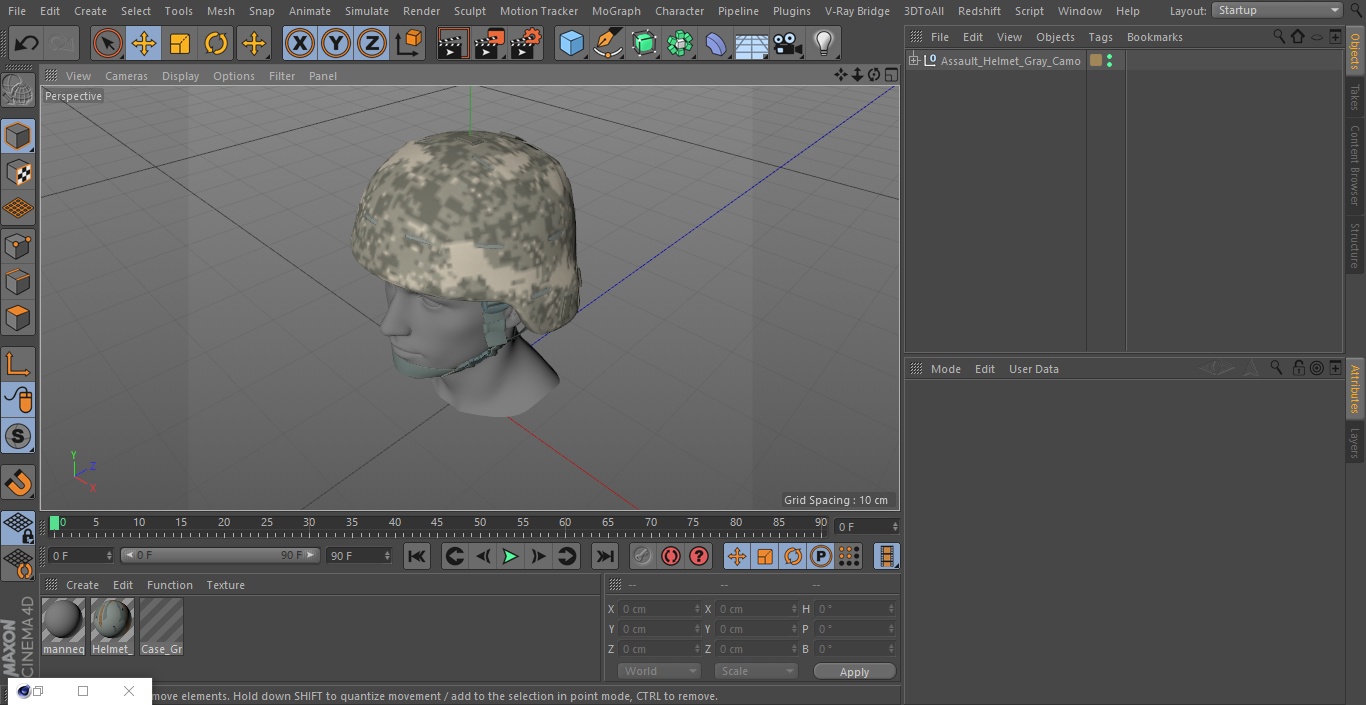Select the Case_Gr material thumbnail
This screenshot has width=1366, height=705.
(x=161, y=626)
